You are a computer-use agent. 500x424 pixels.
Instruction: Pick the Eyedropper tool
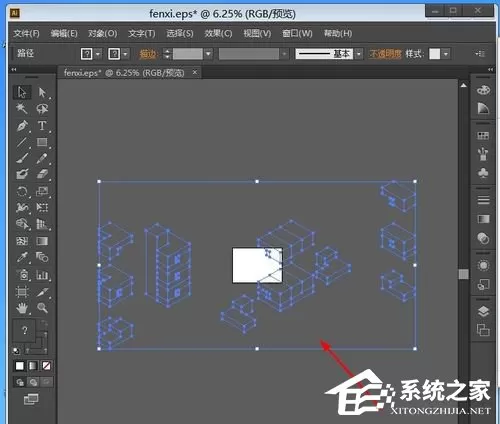(x=22, y=257)
